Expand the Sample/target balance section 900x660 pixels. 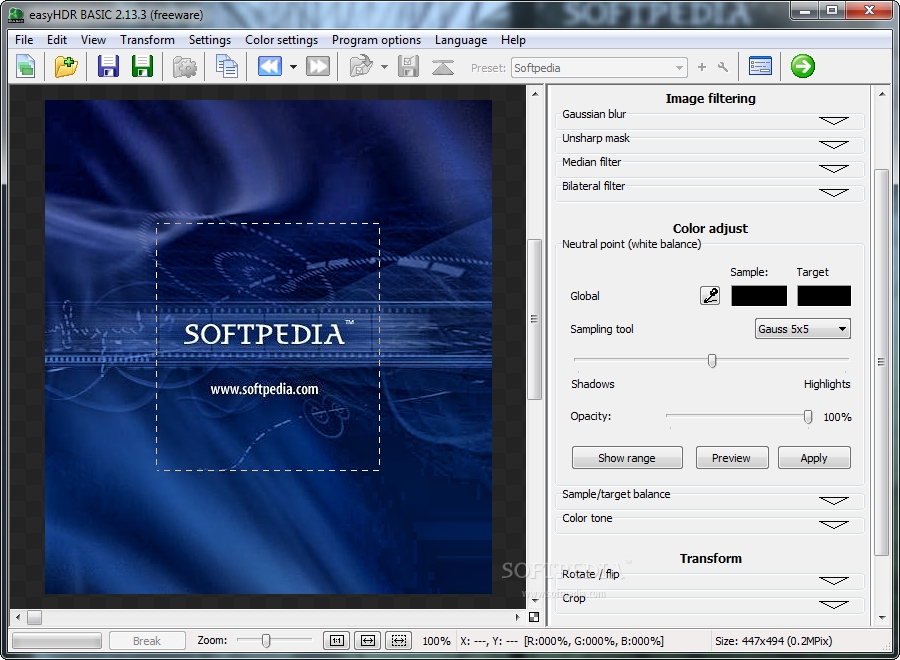[x=833, y=501]
